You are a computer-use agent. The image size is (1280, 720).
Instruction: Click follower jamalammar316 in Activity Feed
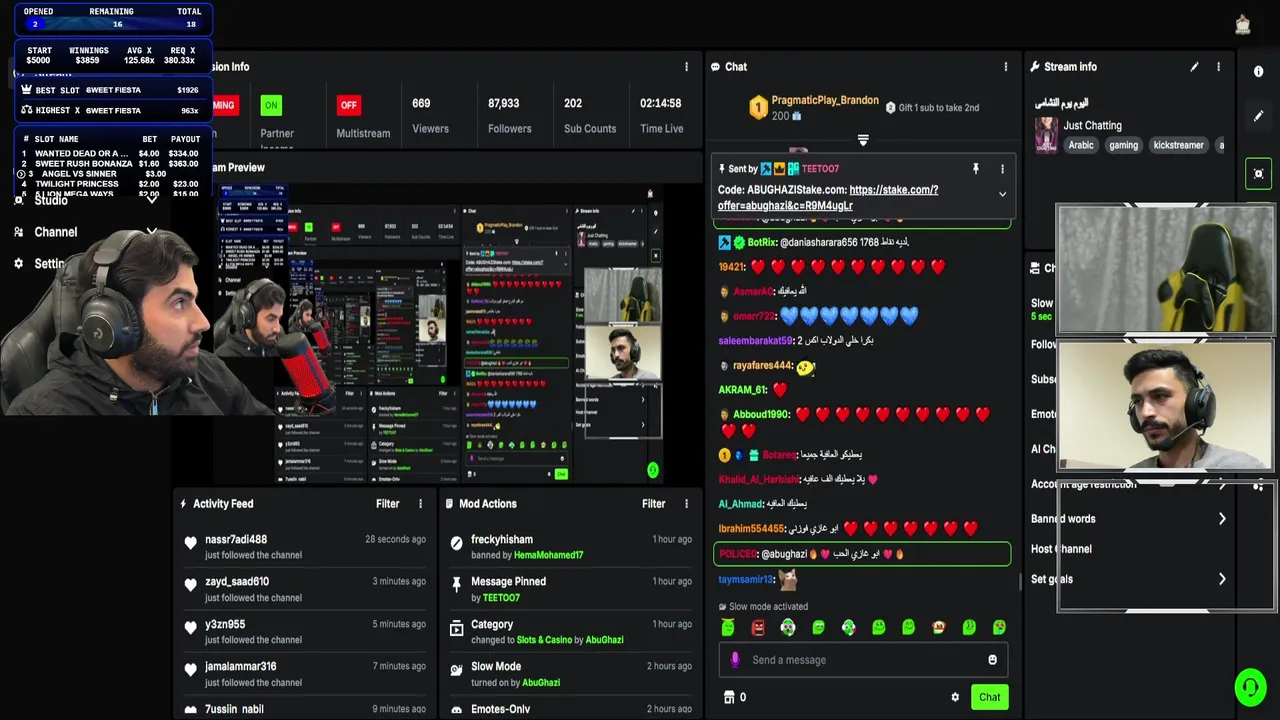[241, 667]
